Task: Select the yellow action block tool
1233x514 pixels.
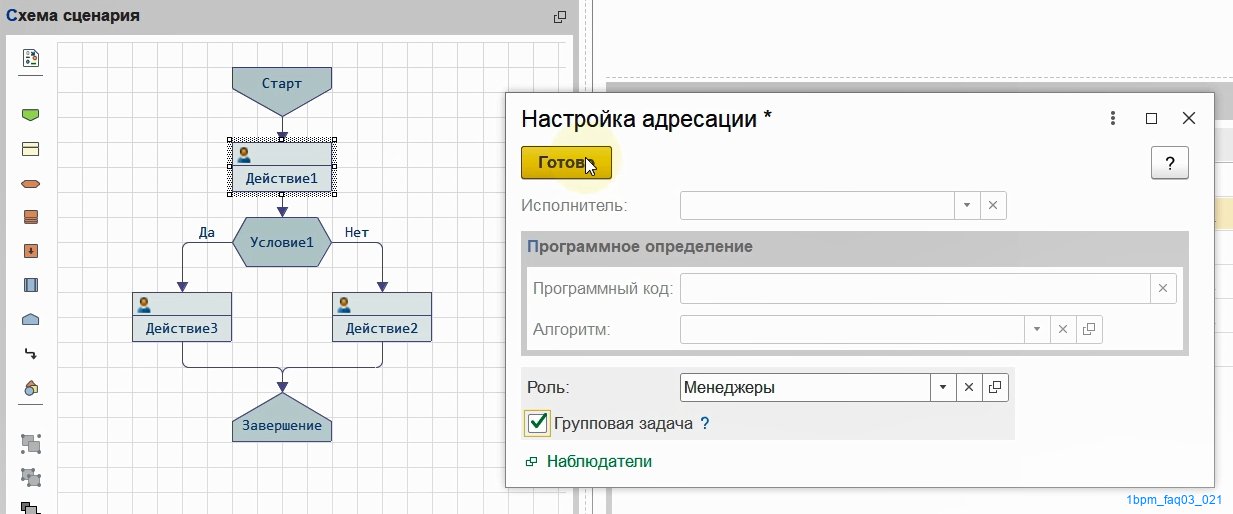Action: [30, 150]
